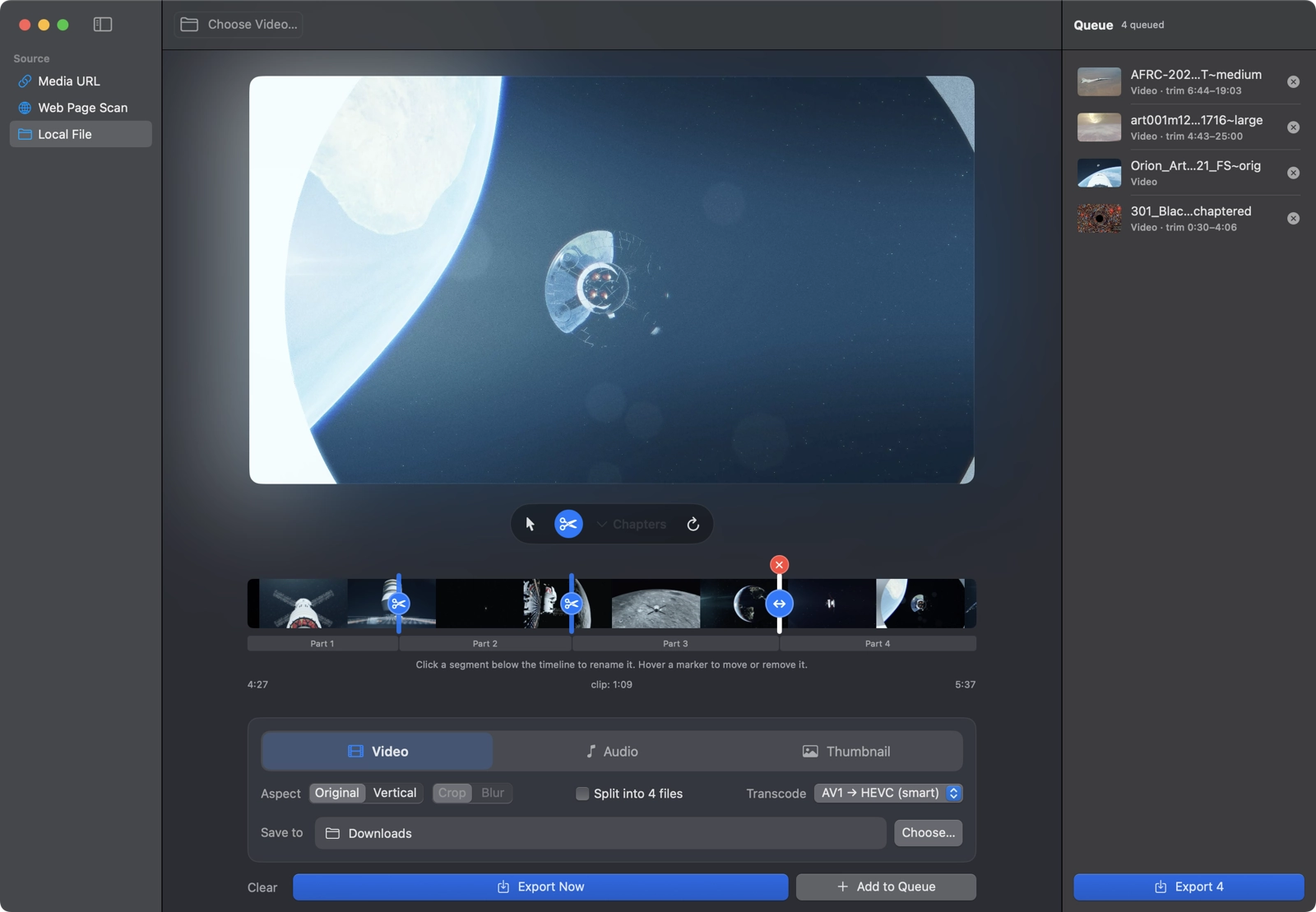Screen dimensions: 1316x912
Task: Click the second scissors cut marker on timeline
Action: (x=572, y=604)
